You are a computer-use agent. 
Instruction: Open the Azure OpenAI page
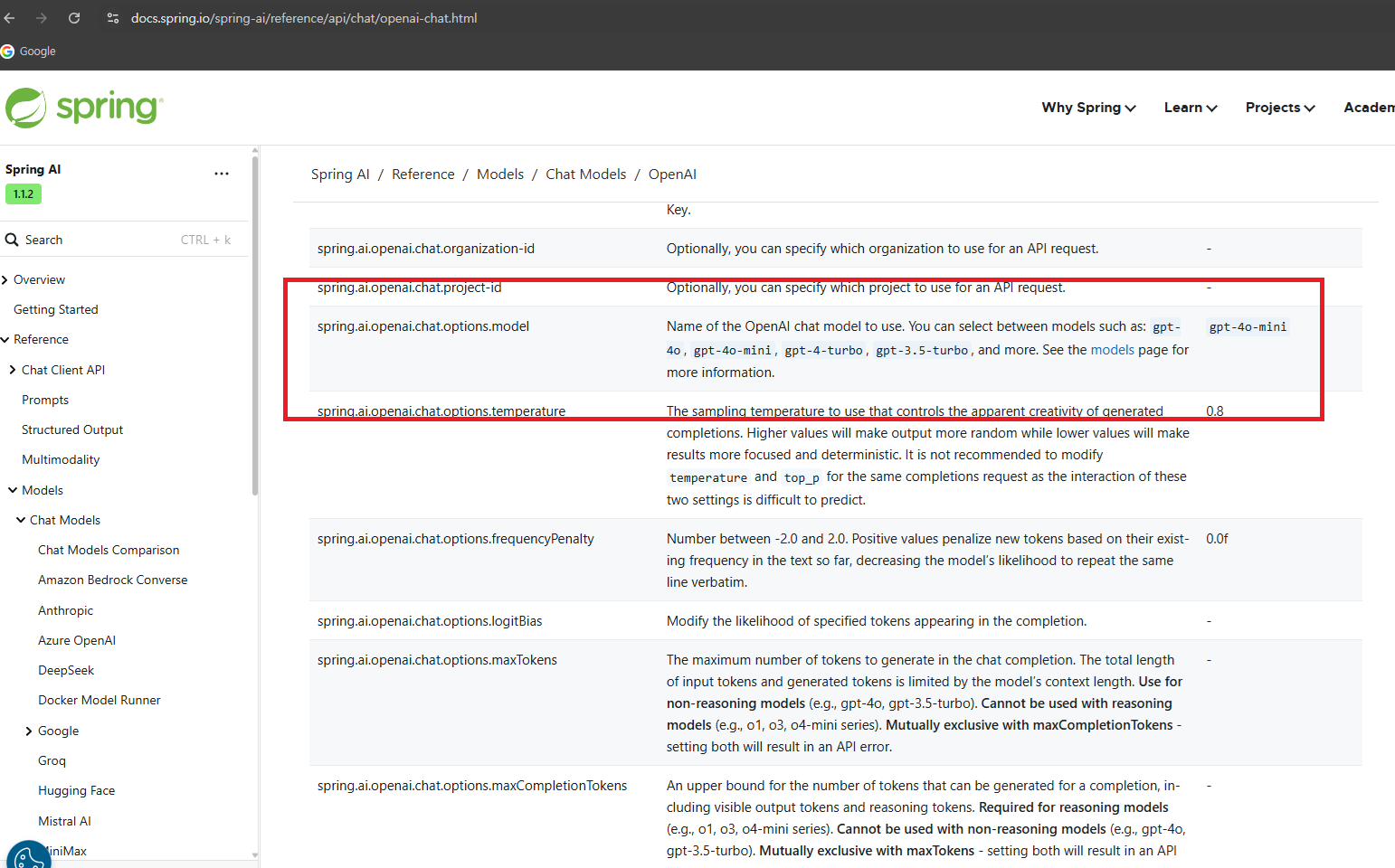click(77, 640)
